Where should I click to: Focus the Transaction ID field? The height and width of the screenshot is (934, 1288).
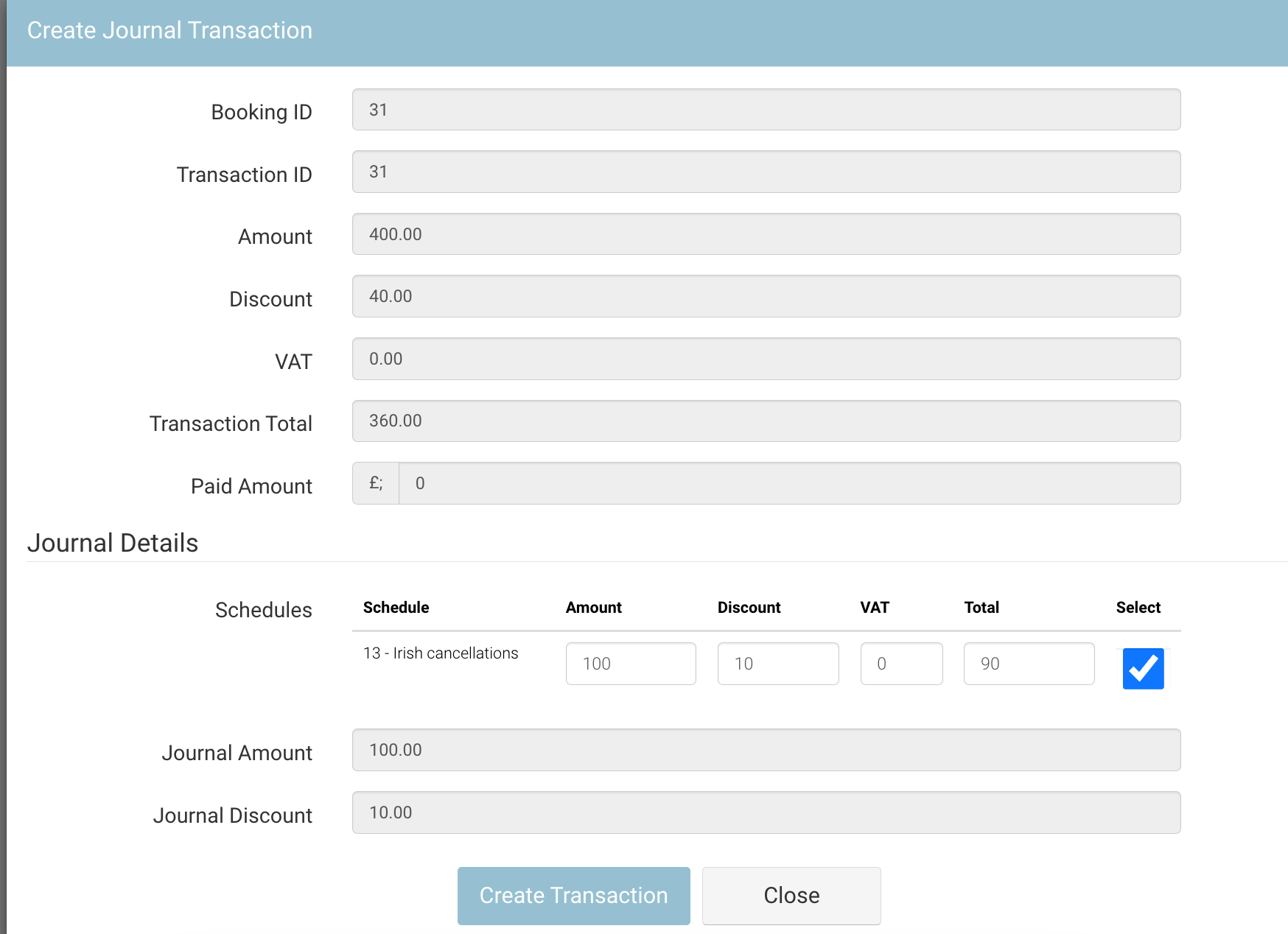pyautogui.click(x=766, y=172)
